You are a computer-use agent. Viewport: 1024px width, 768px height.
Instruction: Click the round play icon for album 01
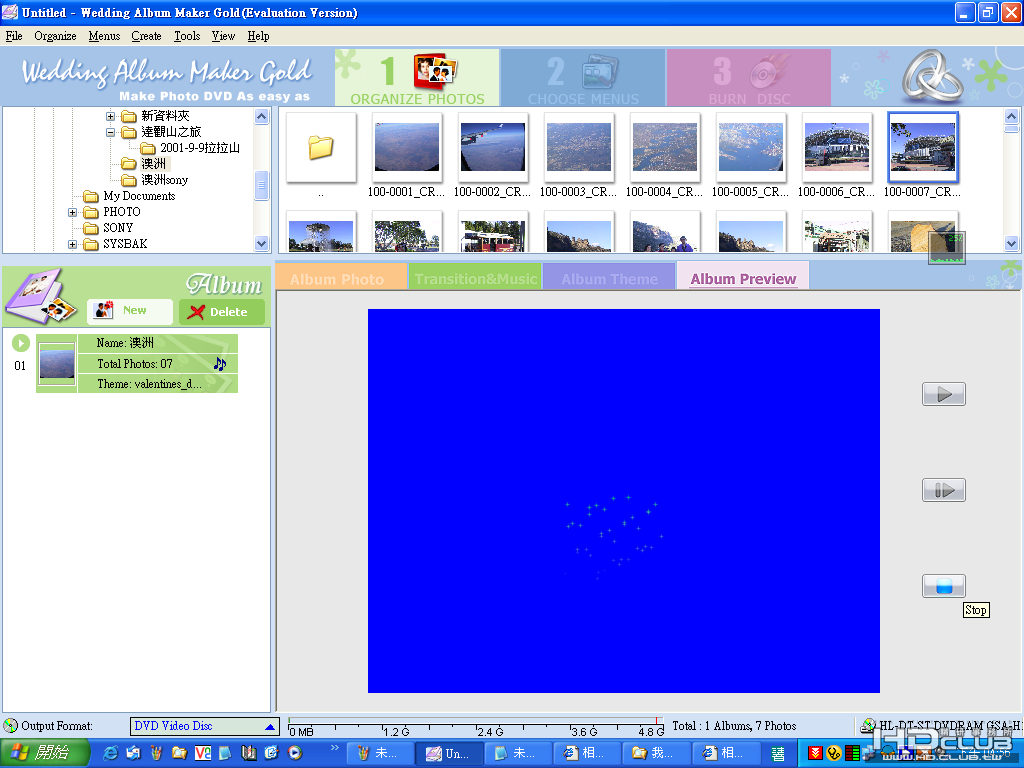[x=21, y=343]
